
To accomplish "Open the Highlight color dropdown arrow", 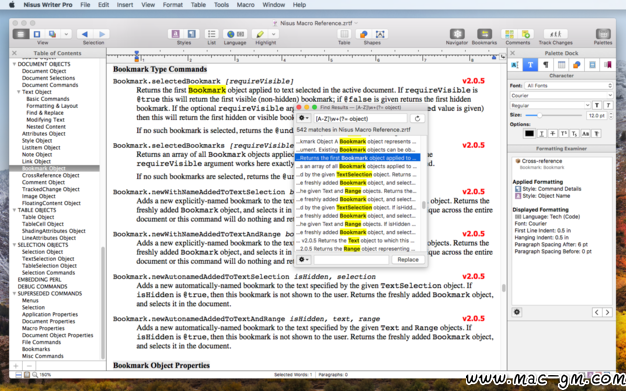I will [x=273, y=34].
